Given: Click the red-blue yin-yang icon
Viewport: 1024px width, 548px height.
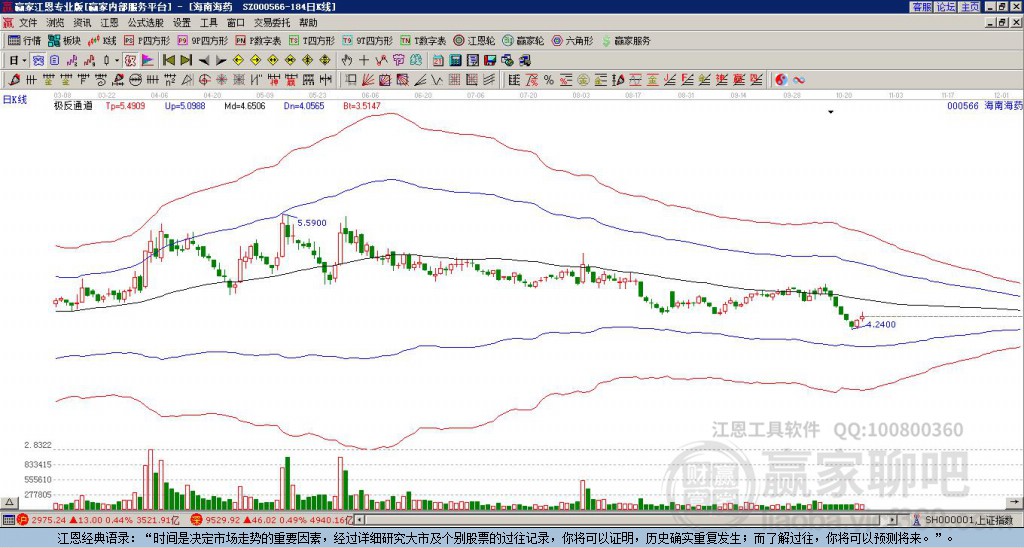Looking at the screenshot, I should click(x=781, y=80).
